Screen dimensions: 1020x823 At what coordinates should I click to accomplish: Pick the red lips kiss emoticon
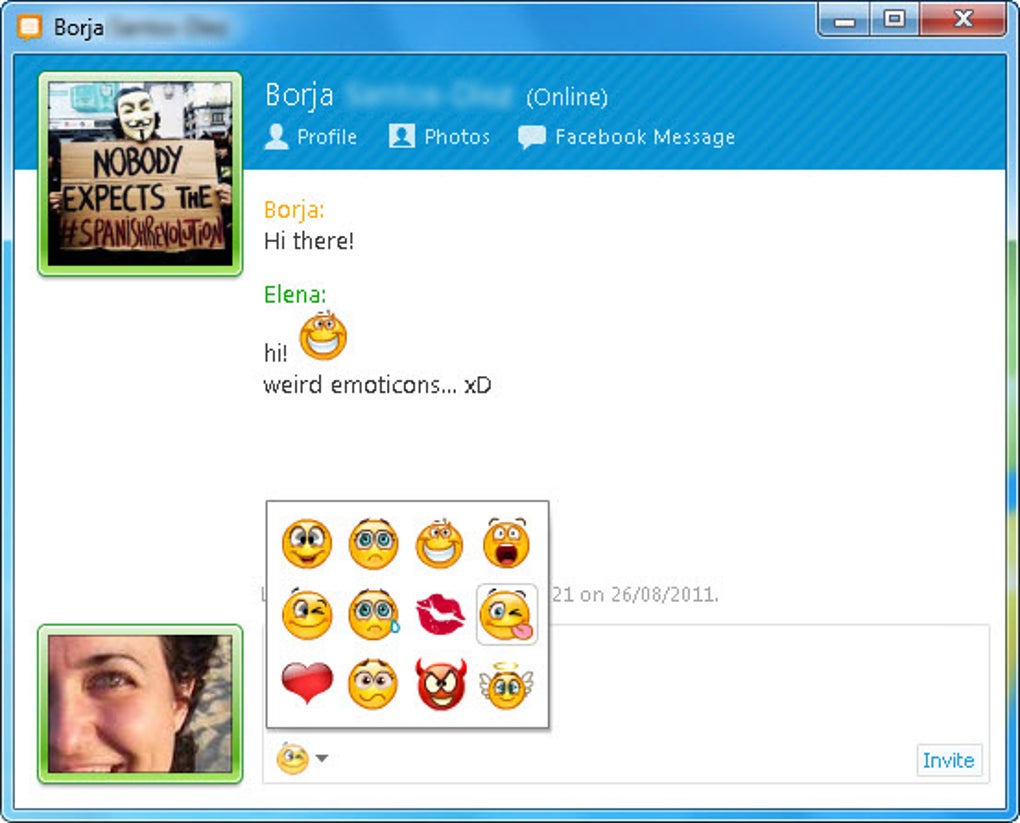tap(440, 614)
